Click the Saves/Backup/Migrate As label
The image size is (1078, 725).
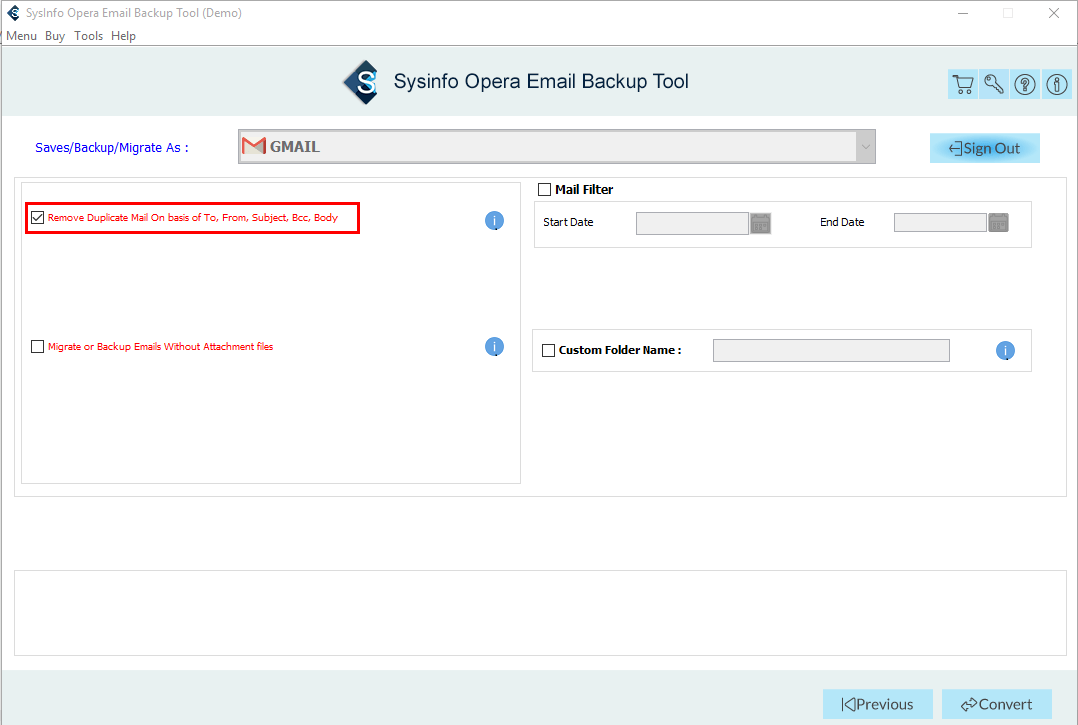pos(111,148)
